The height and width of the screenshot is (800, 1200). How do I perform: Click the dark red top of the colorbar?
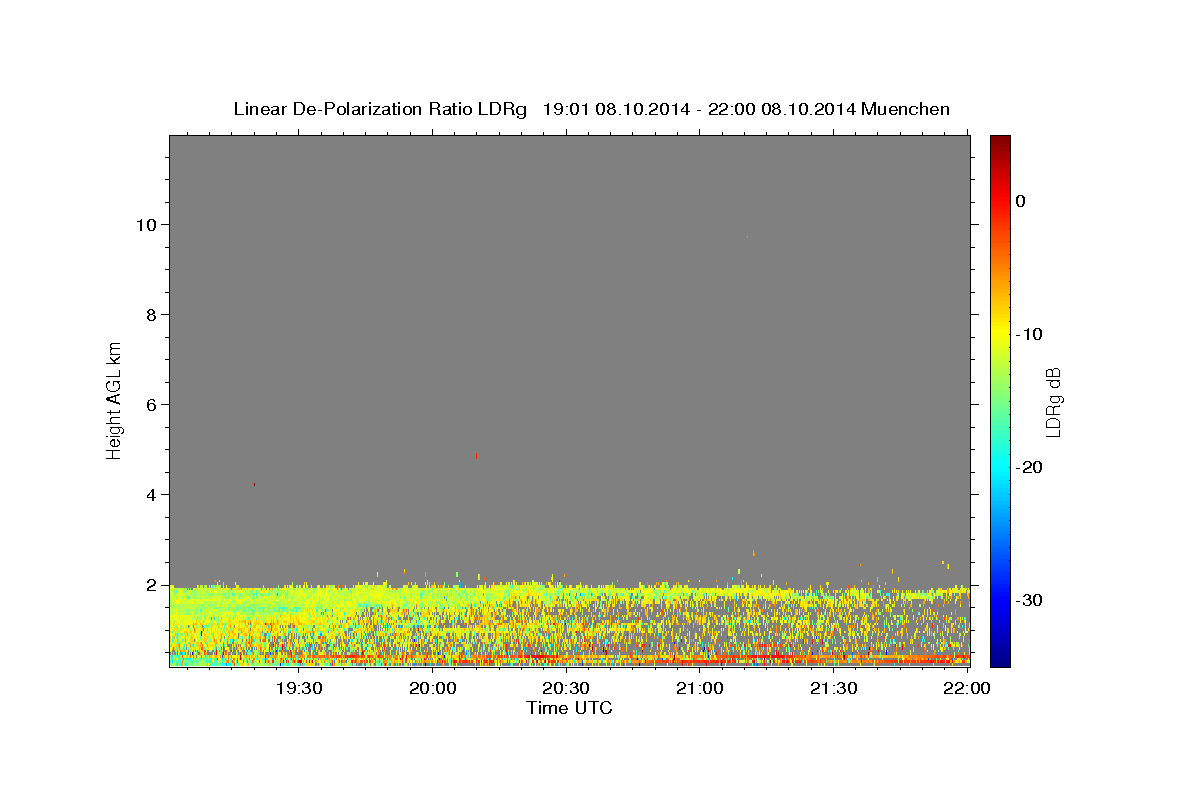point(1000,142)
